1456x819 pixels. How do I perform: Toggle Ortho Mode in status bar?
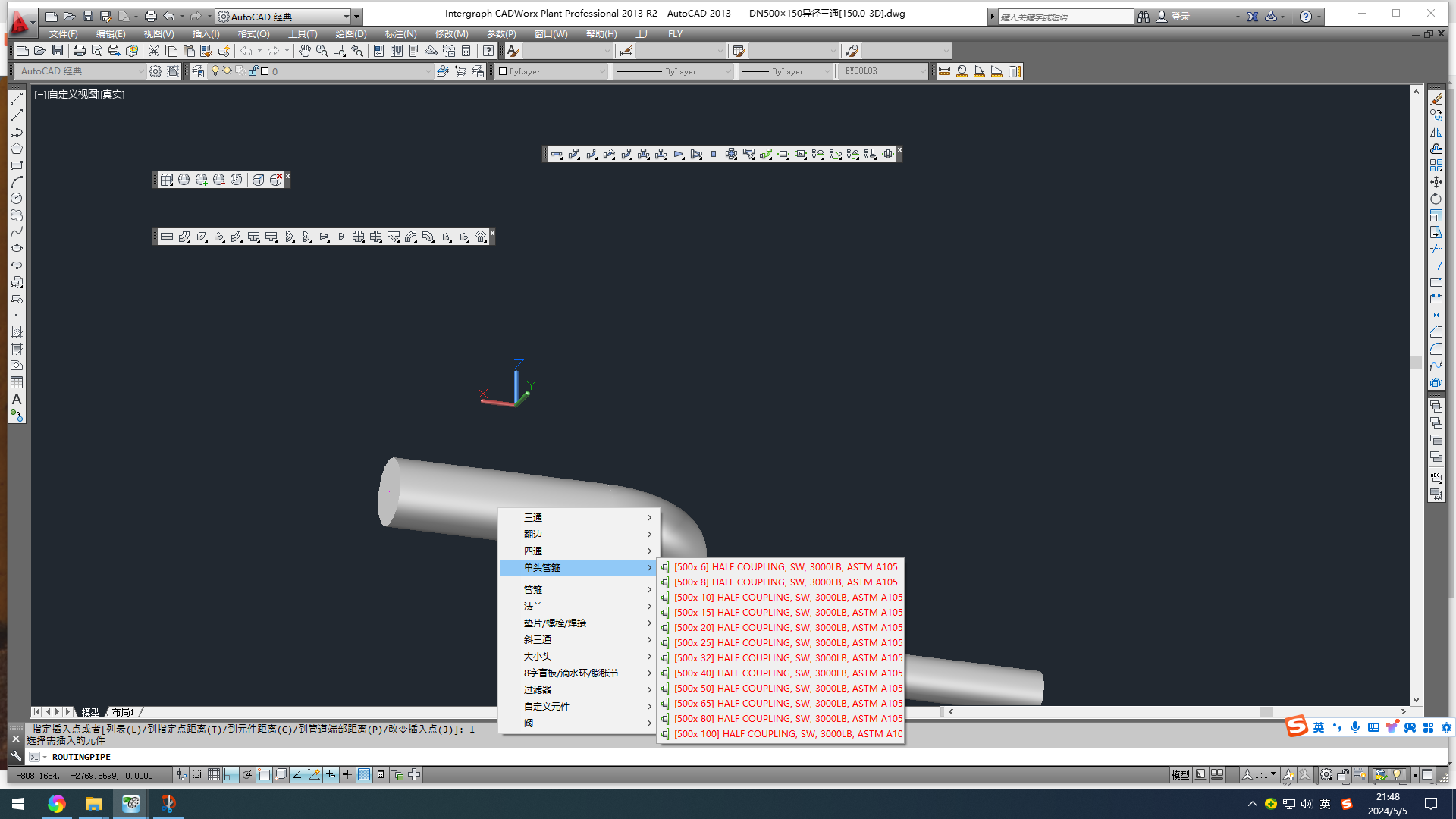pyautogui.click(x=231, y=775)
